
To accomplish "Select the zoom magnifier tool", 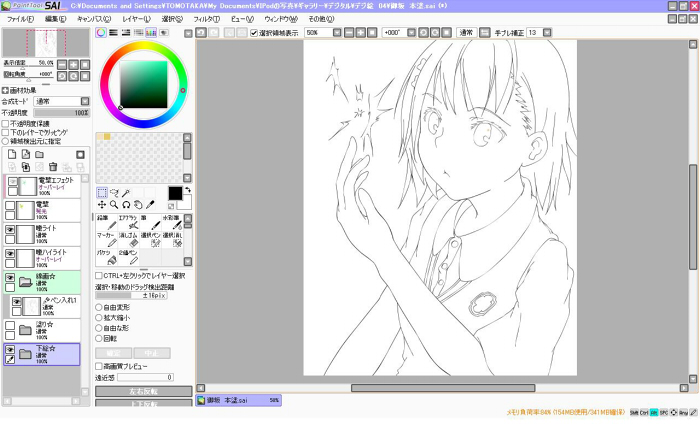I will pyautogui.click(x=114, y=204).
